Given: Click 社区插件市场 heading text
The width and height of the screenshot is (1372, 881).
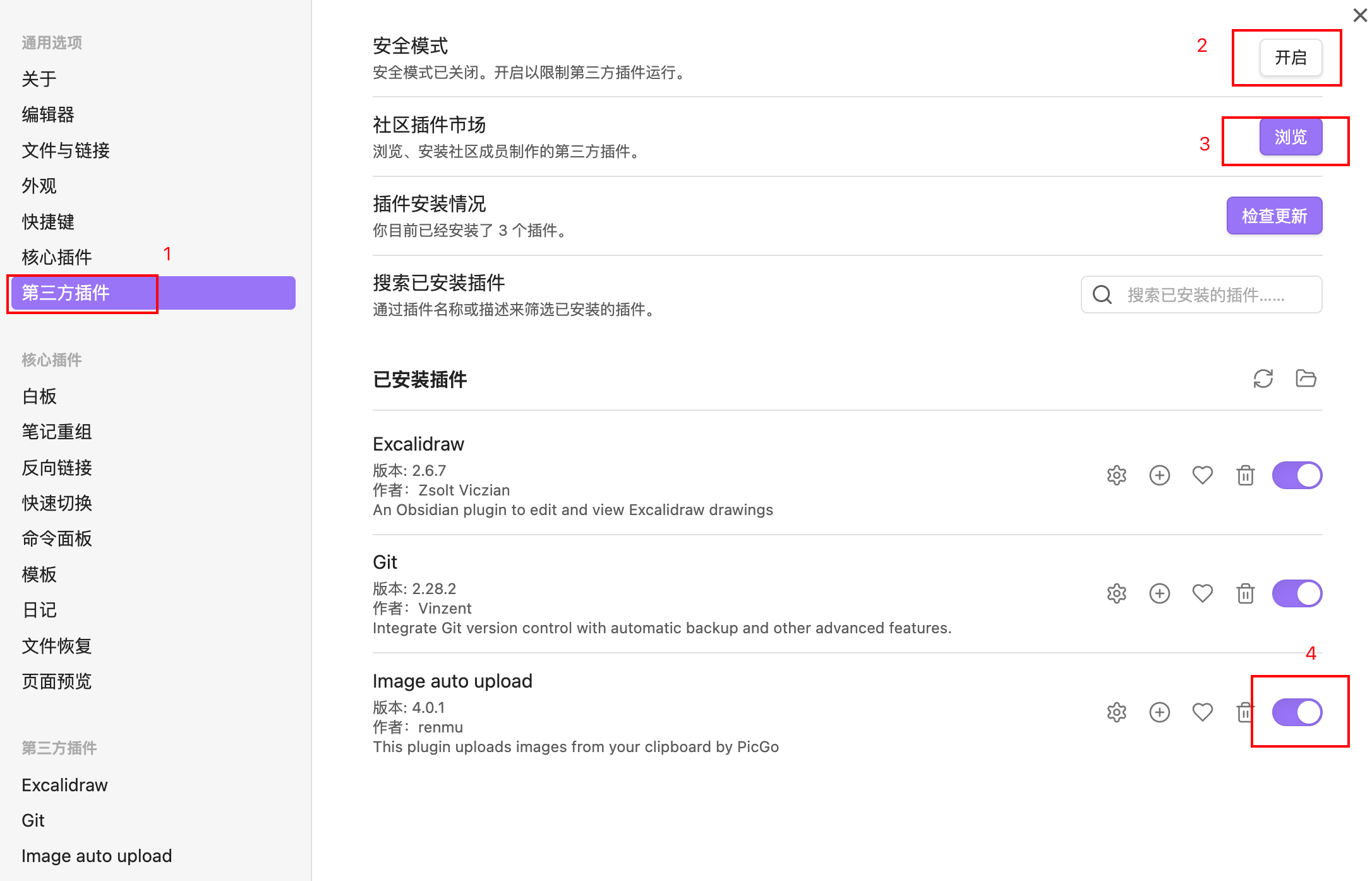Looking at the screenshot, I should (x=429, y=125).
